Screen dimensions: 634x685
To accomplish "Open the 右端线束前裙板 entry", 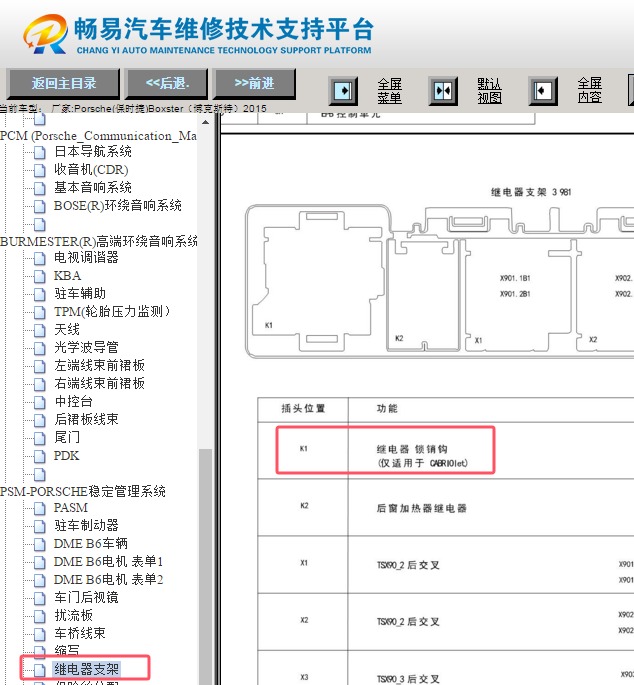I will [99, 383].
